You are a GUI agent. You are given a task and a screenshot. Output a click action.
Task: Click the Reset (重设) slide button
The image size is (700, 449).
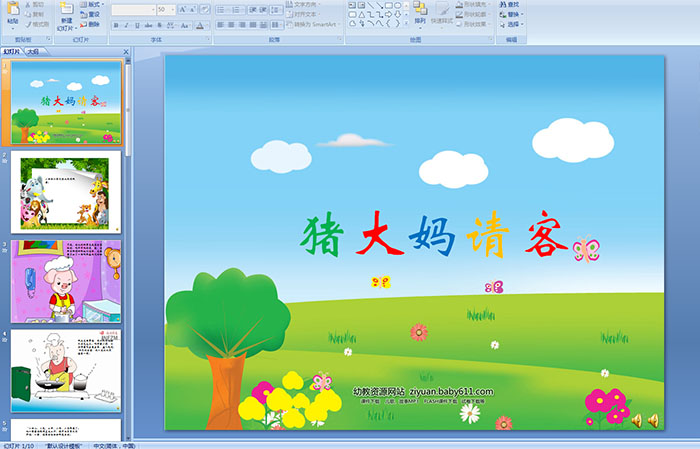tap(89, 14)
